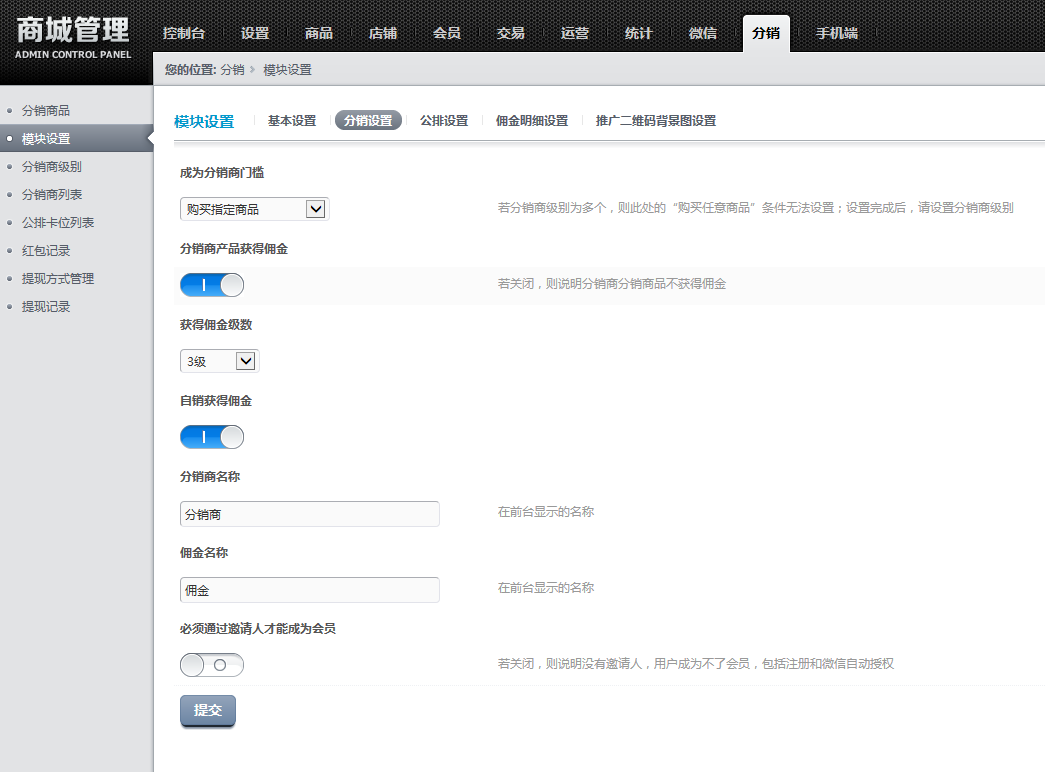This screenshot has width=1045, height=772.
Task: Open 推广二维码背景图设置 tab
Action: coord(655,121)
